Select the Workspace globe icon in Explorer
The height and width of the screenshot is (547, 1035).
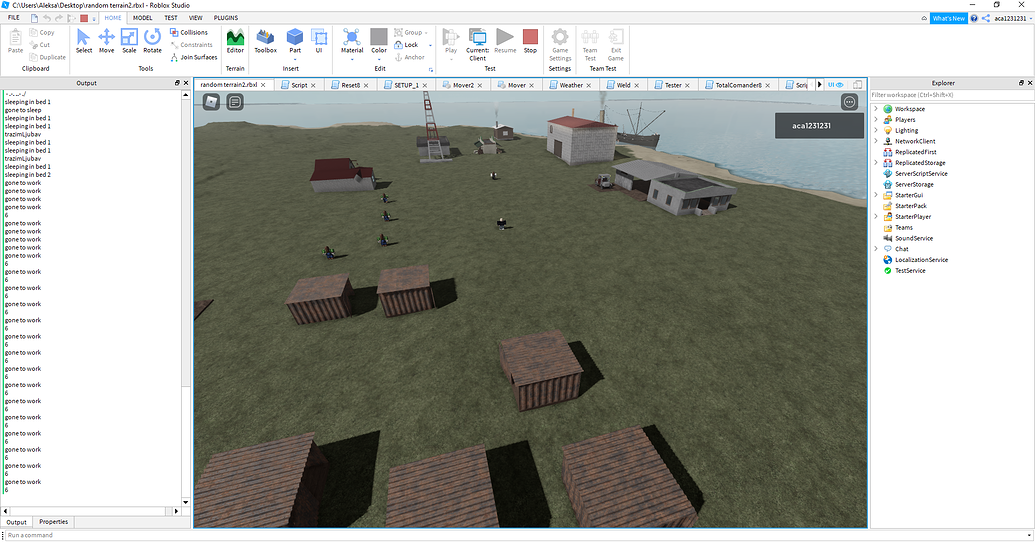point(888,109)
